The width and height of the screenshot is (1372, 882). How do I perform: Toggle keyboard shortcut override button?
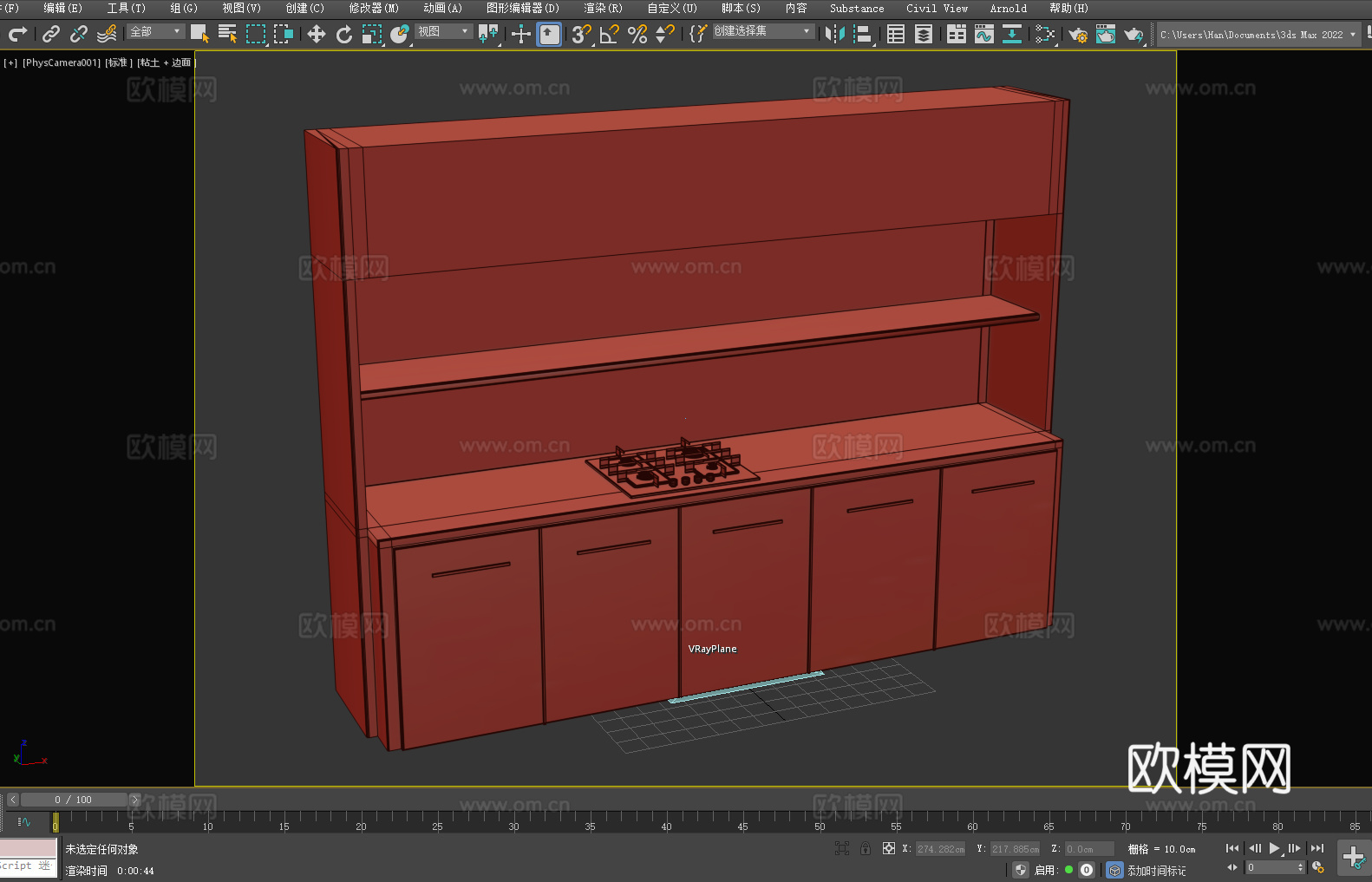tap(549, 34)
